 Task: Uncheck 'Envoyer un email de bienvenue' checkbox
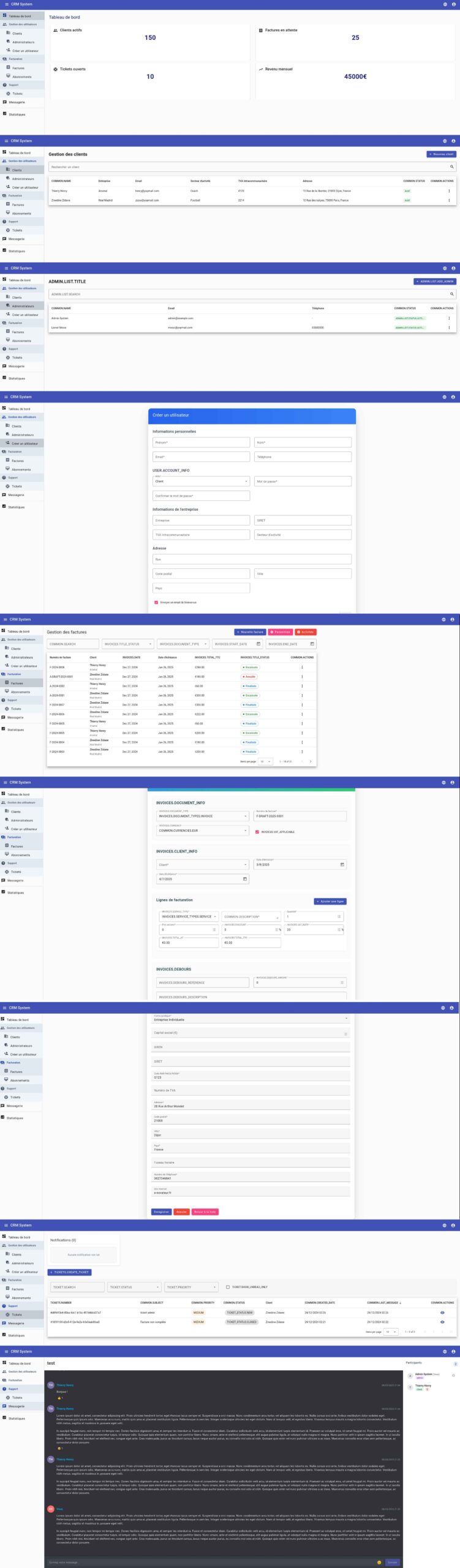(x=156, y=602)
